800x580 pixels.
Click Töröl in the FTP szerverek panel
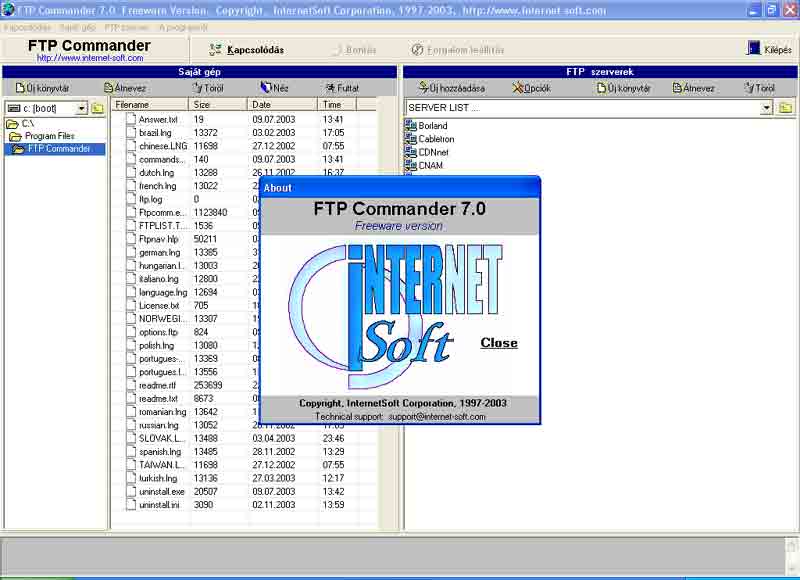coord(760,88)
